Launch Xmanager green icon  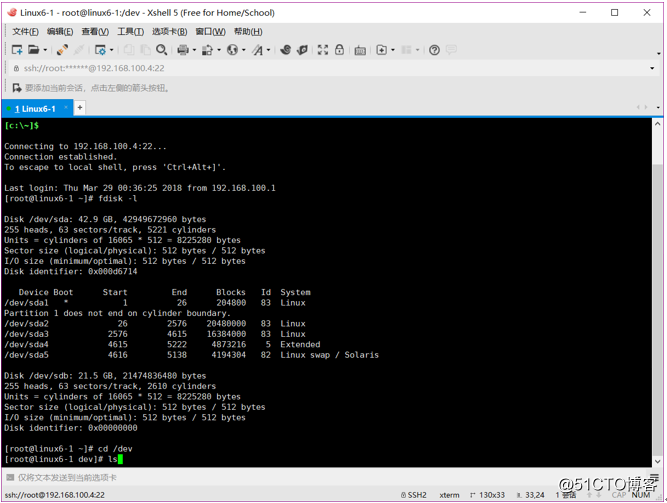click(x=302, y=50)
